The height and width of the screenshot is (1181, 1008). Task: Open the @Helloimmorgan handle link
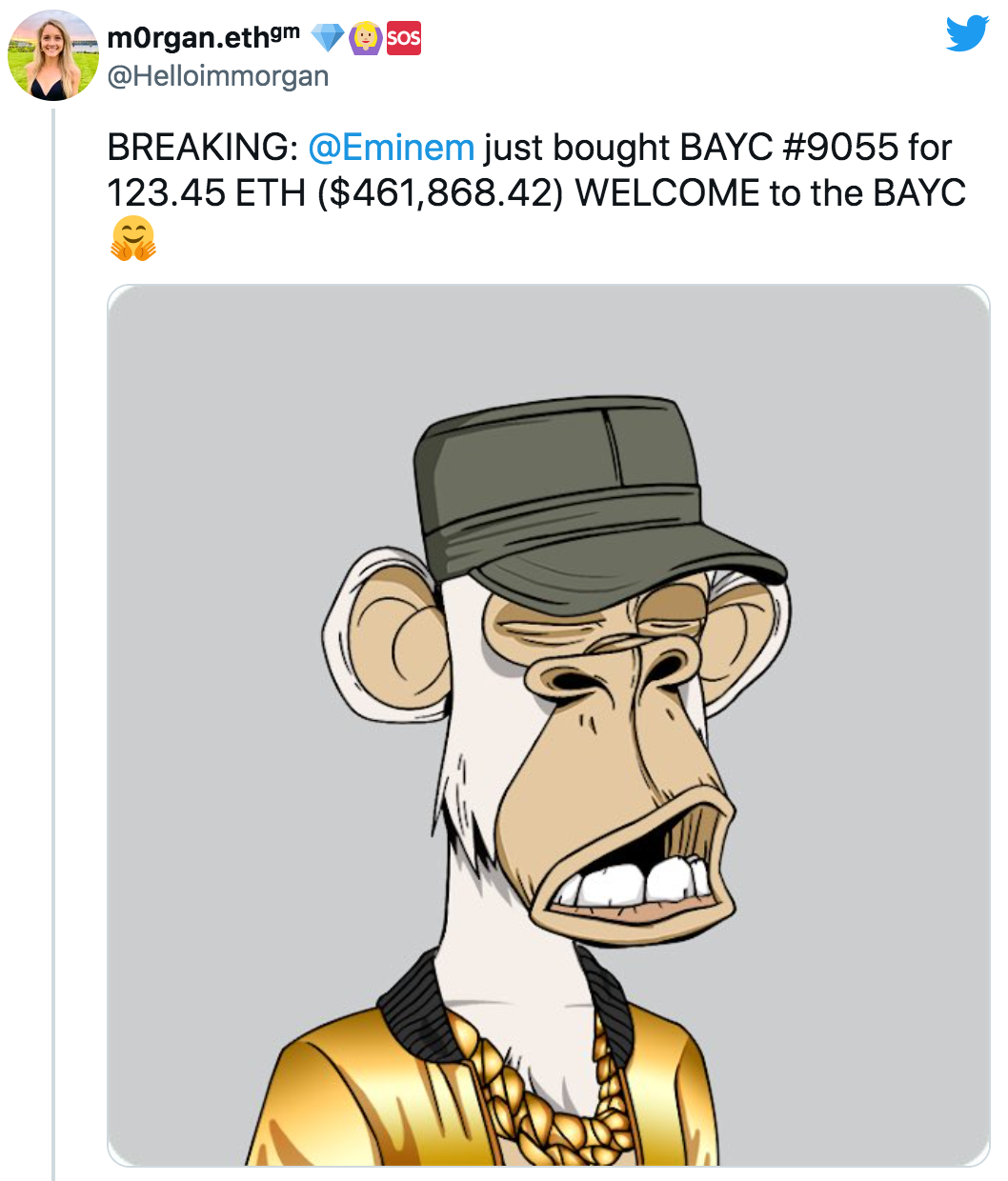pyautogui.click(x=218, y=76)
